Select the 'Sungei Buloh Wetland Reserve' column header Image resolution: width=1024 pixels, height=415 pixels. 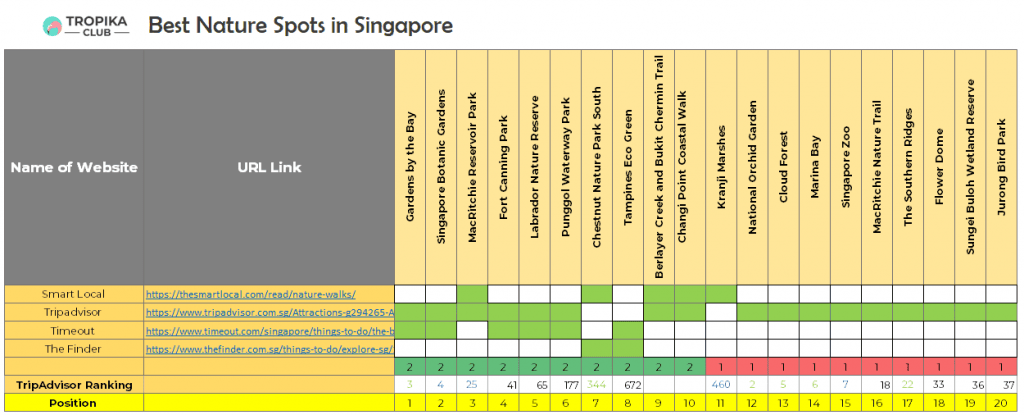point(971,167)
